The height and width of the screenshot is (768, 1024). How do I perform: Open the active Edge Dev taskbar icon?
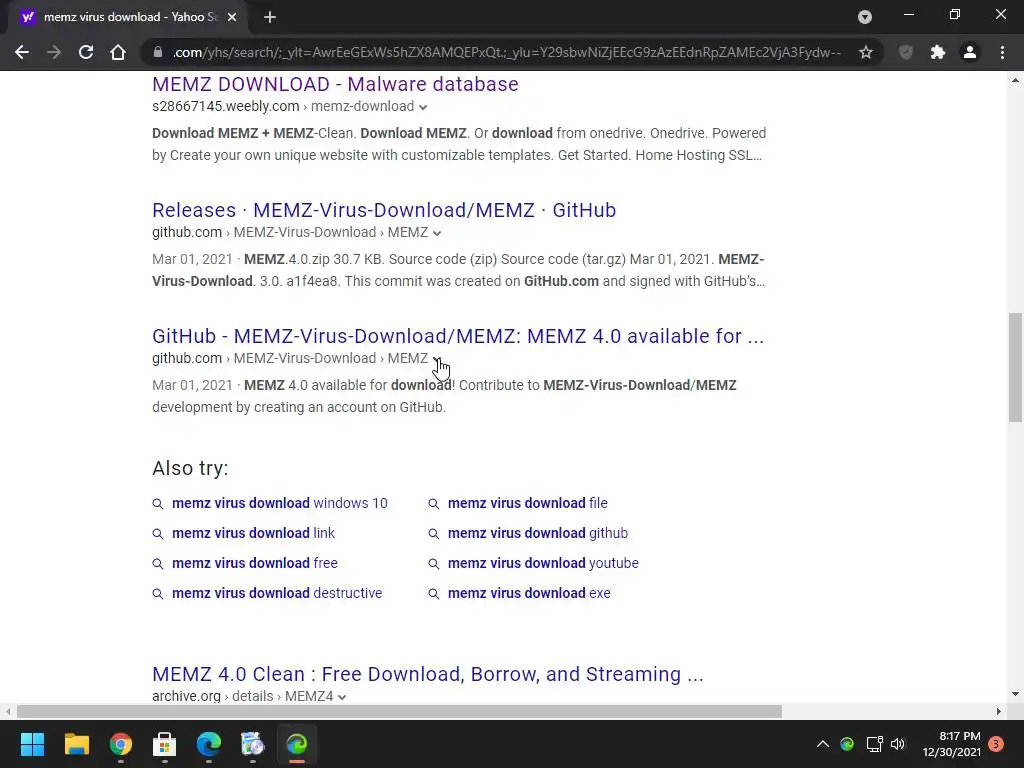[296, 744]
